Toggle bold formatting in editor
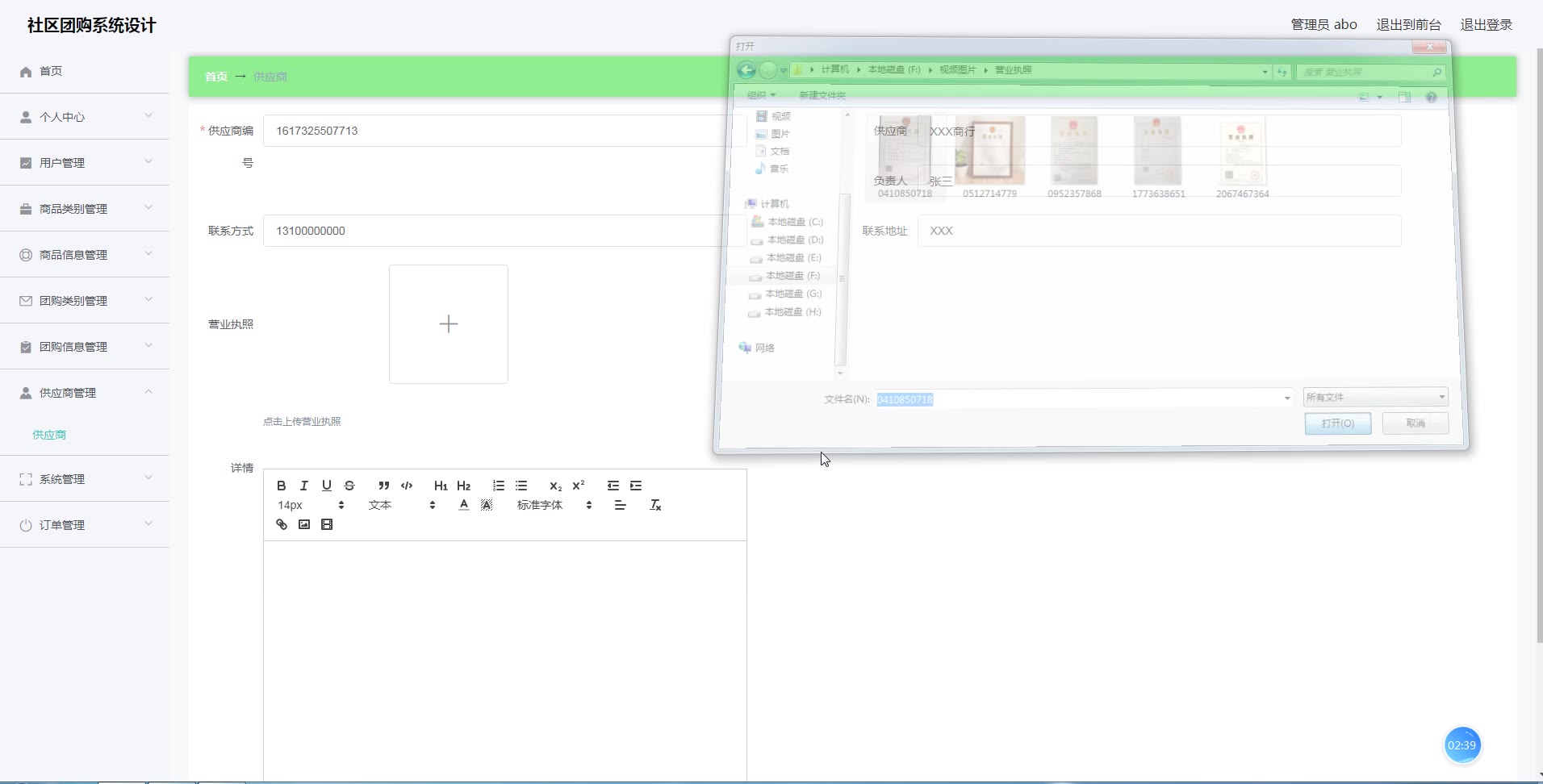The image size is (1543, 784). pos(282,486)
